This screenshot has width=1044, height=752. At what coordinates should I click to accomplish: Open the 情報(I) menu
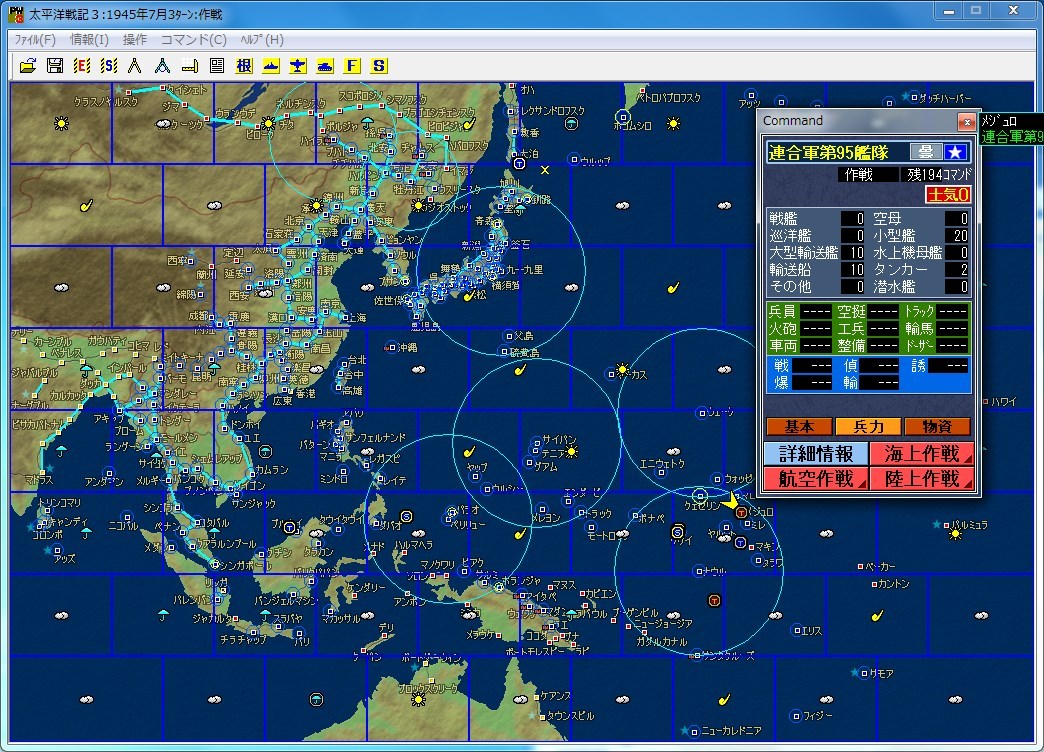[89, 39]
